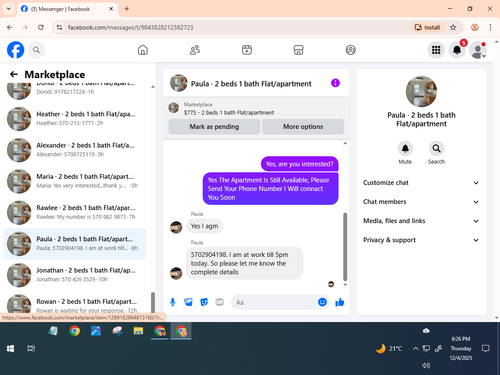Open the account profile menu
This screenshot has height=375, width=500.
tap(478, 50)
